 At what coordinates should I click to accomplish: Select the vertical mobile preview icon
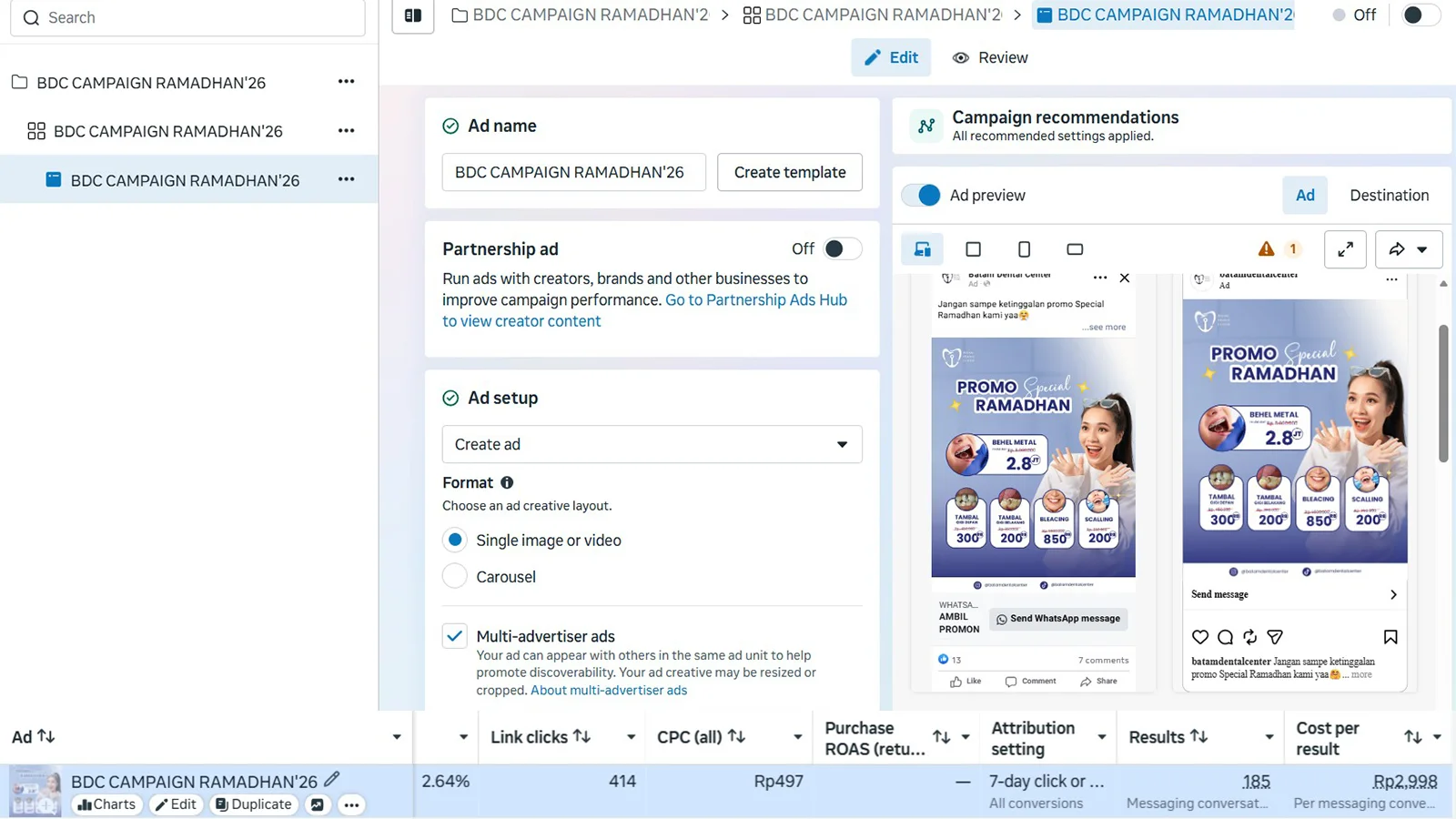point(1024,249)
